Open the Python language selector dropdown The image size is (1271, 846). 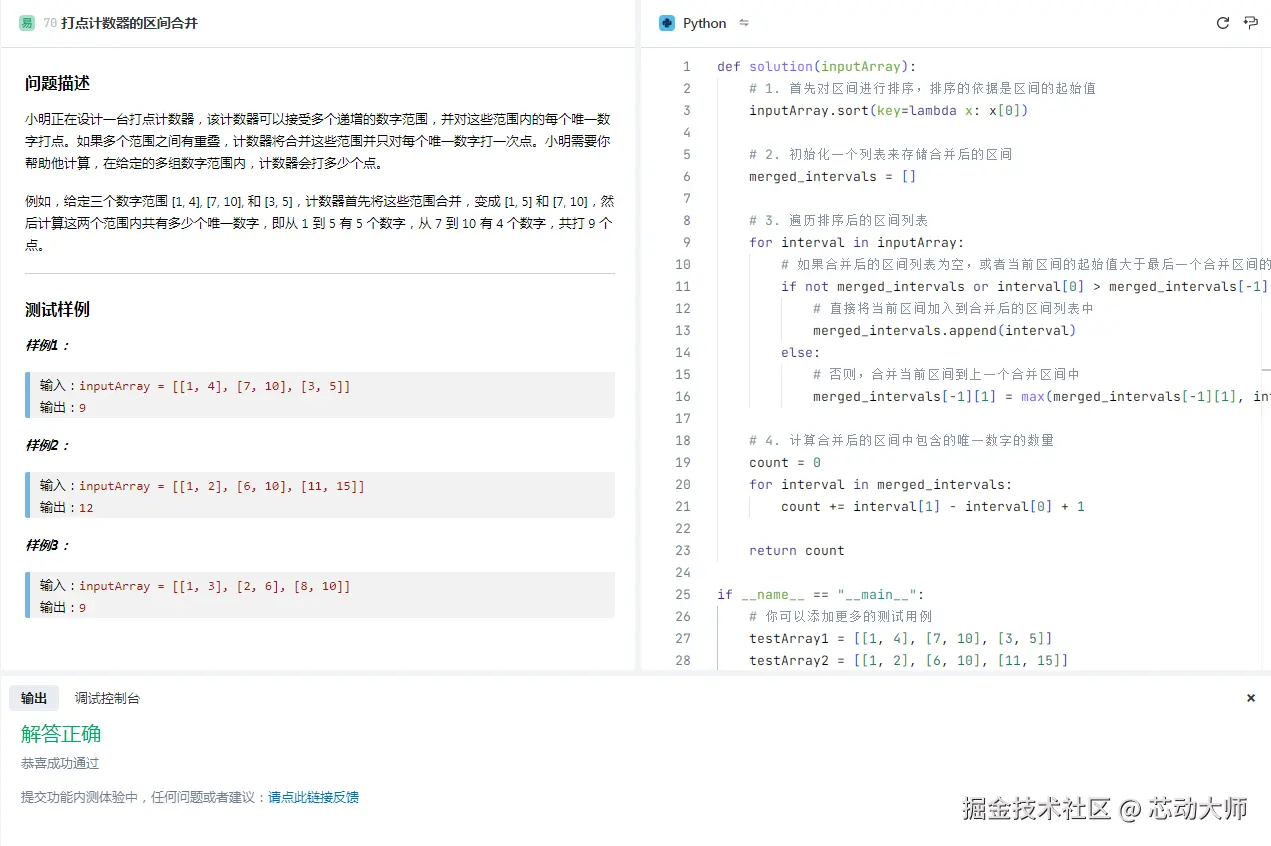(x=704, y=23)
